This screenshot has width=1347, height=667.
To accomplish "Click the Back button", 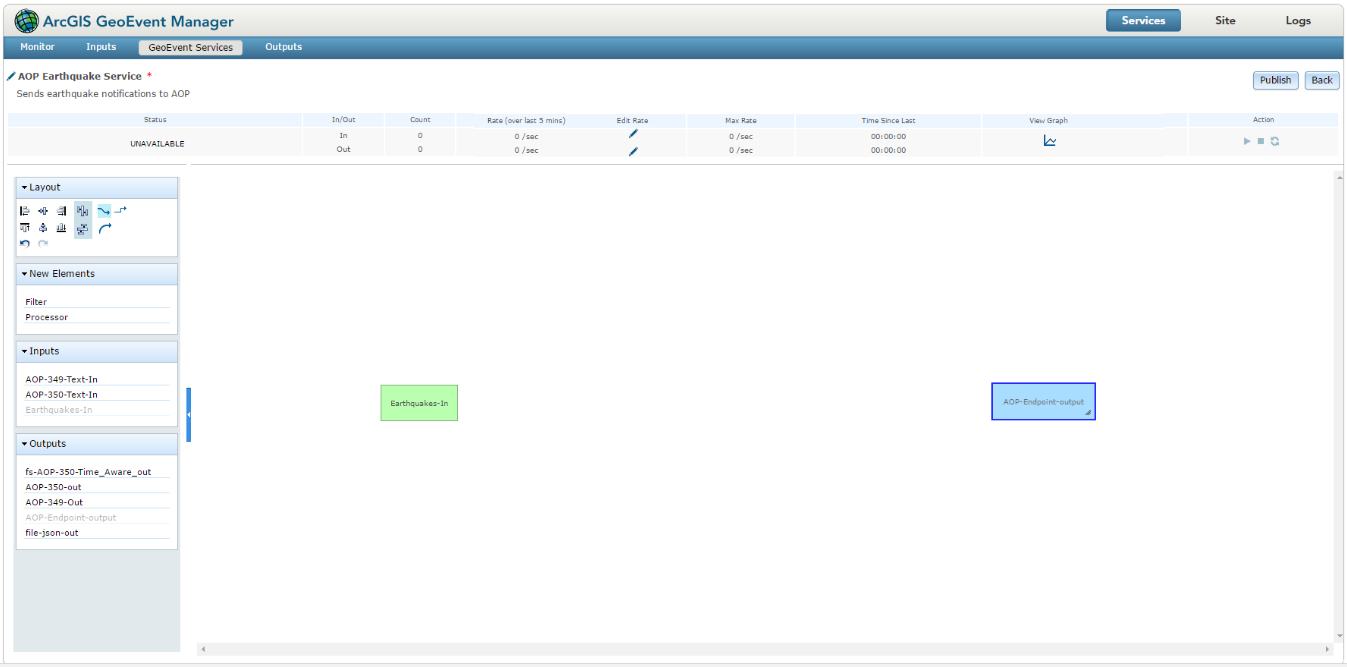I will click(1322, 81).
